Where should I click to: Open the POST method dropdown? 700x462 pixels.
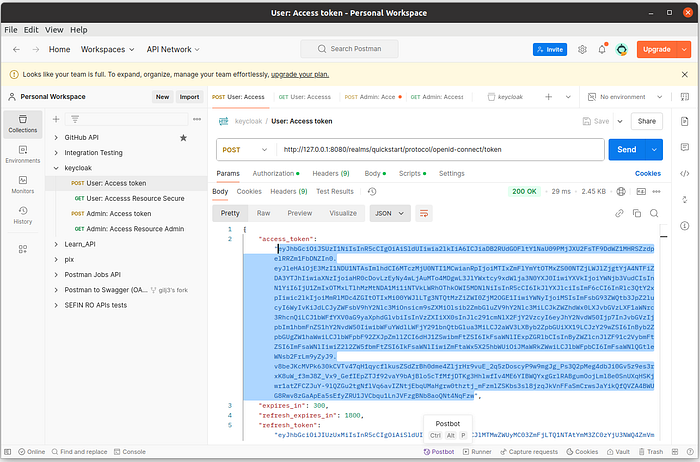tap(245, 150)
